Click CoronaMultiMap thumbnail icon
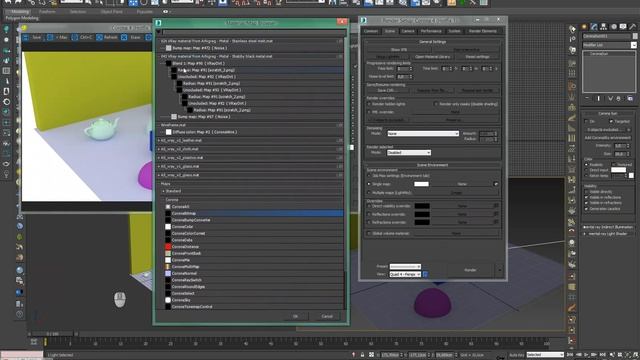This screenshot has width=640, height=360. tap(168, 267)
